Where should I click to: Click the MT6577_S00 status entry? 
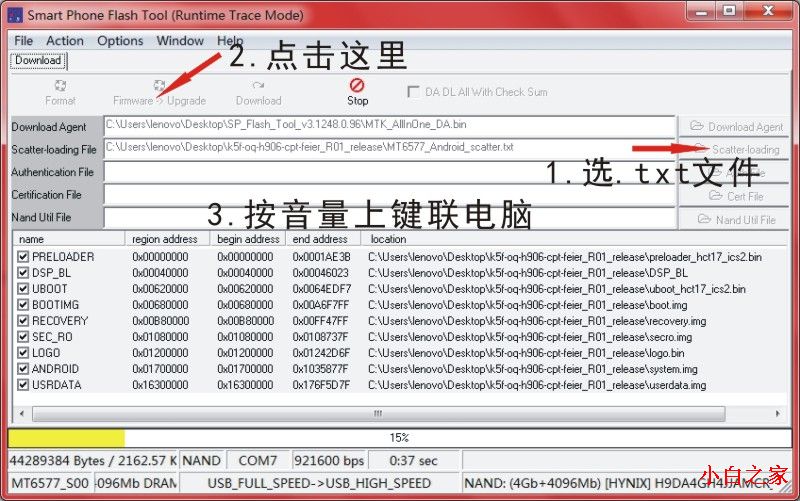click(x=50, y=483)
